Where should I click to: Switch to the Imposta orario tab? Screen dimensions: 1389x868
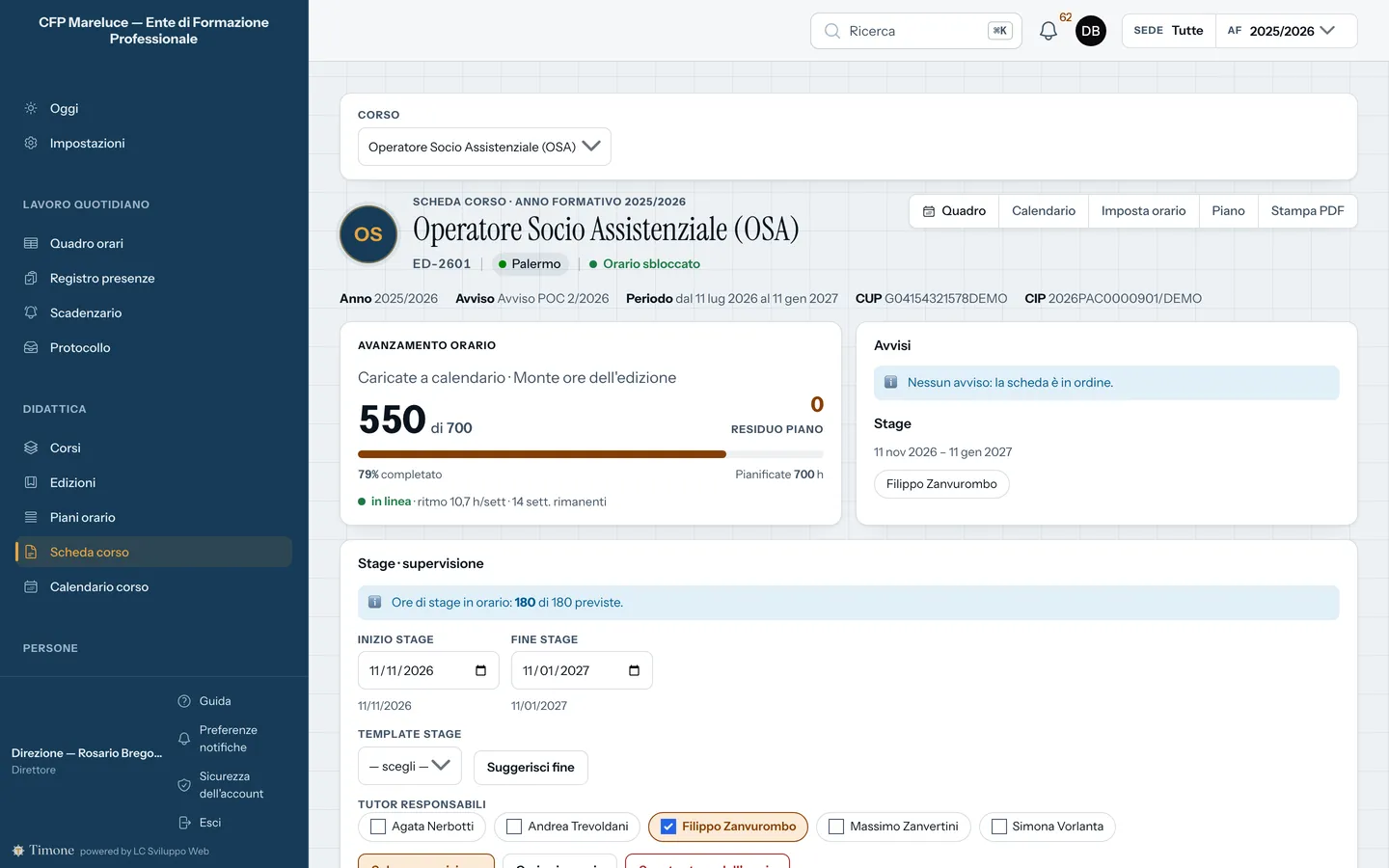tap(1143, 211)
